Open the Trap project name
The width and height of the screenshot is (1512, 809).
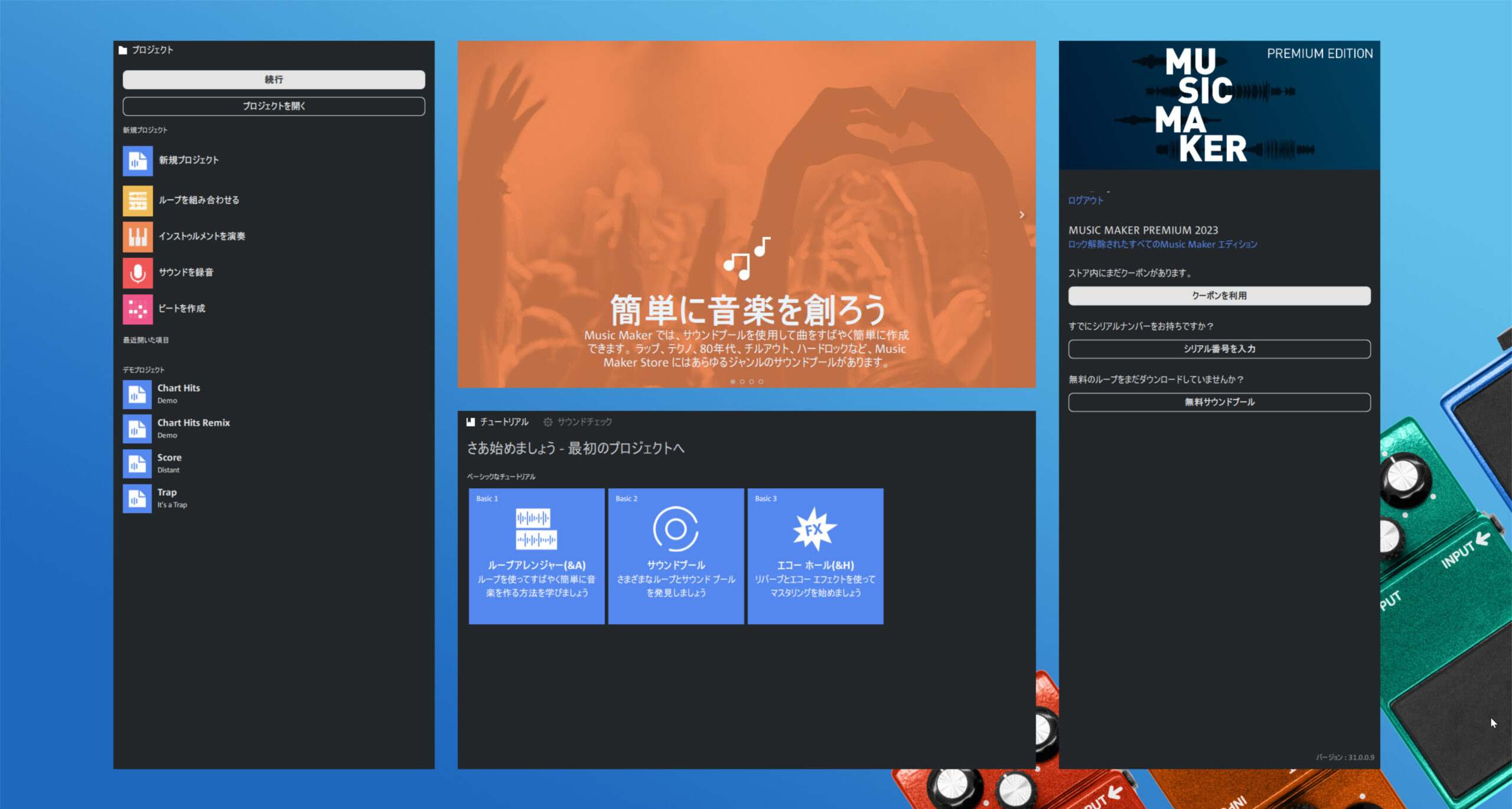pyautogui.click(x=167, y=493)
